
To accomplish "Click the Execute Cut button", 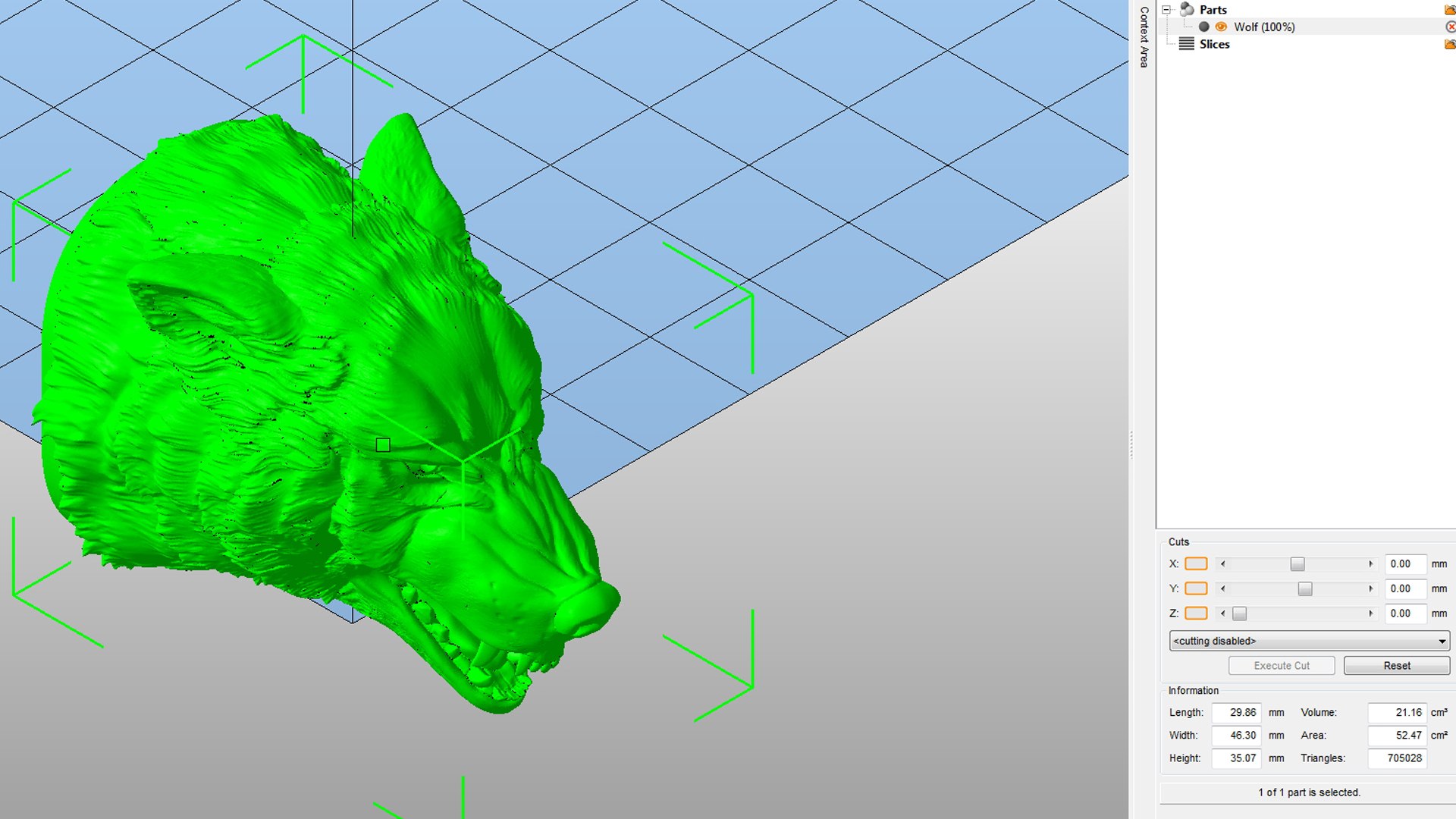I will [1282, 666].
